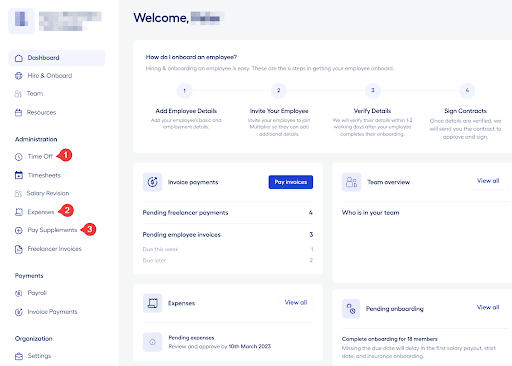Click the Resources calendar icon
Screen dimensions: 512x366
click(18, 113)
